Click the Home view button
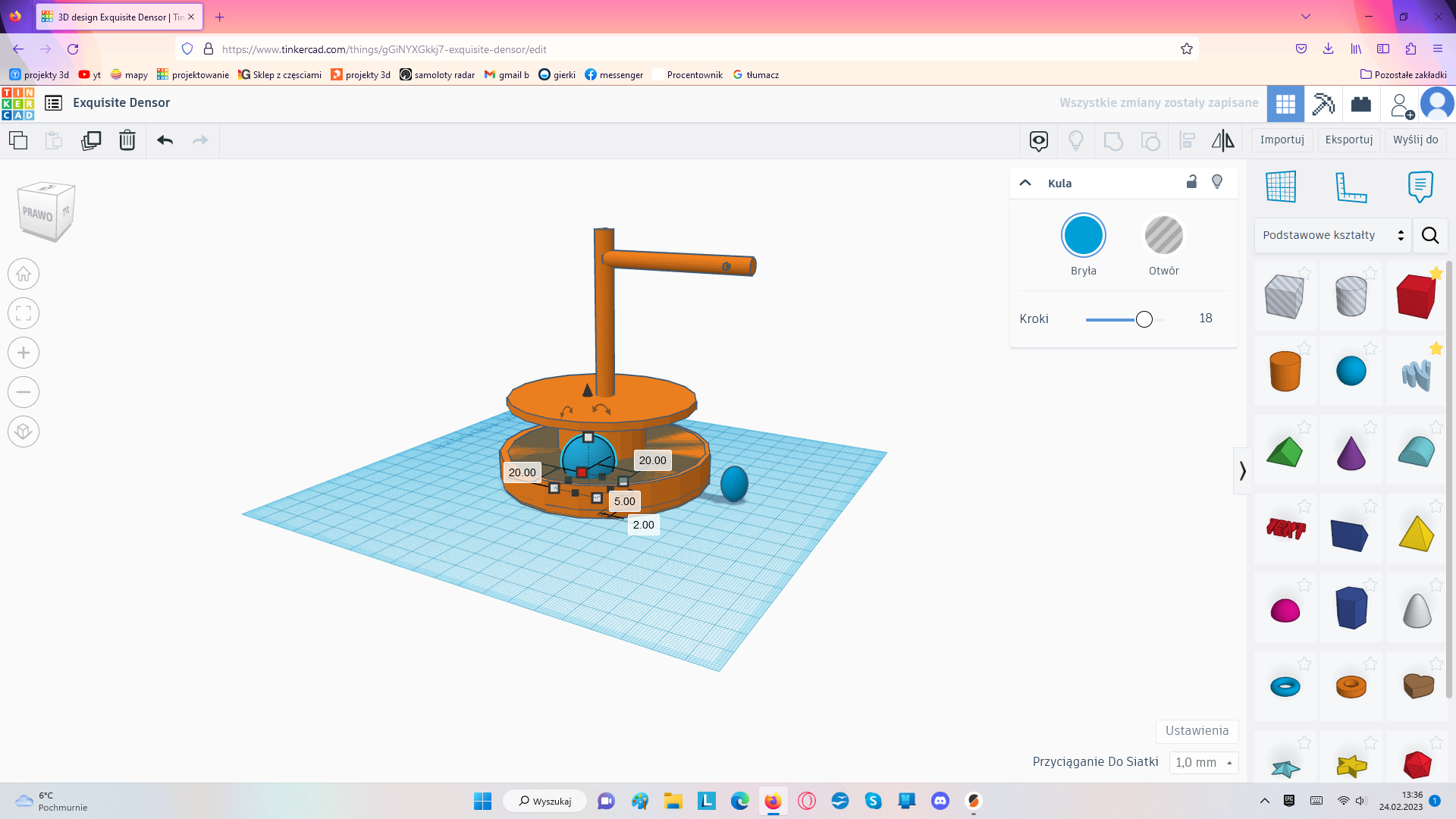 [24, 274]
